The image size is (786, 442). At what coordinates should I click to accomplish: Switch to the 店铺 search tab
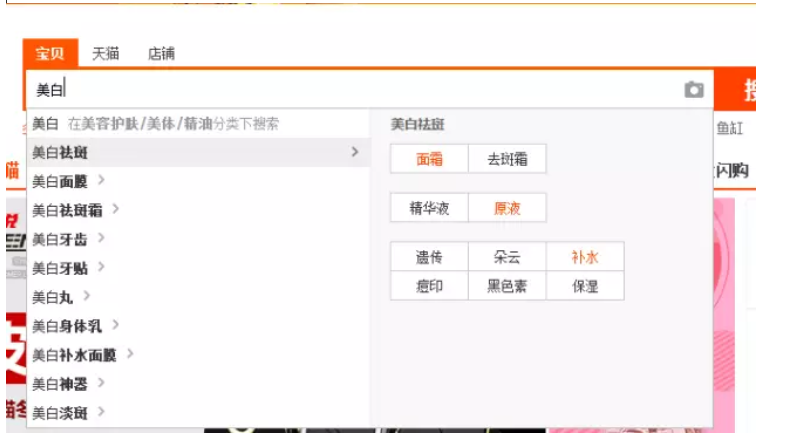[x=160, y=54]
